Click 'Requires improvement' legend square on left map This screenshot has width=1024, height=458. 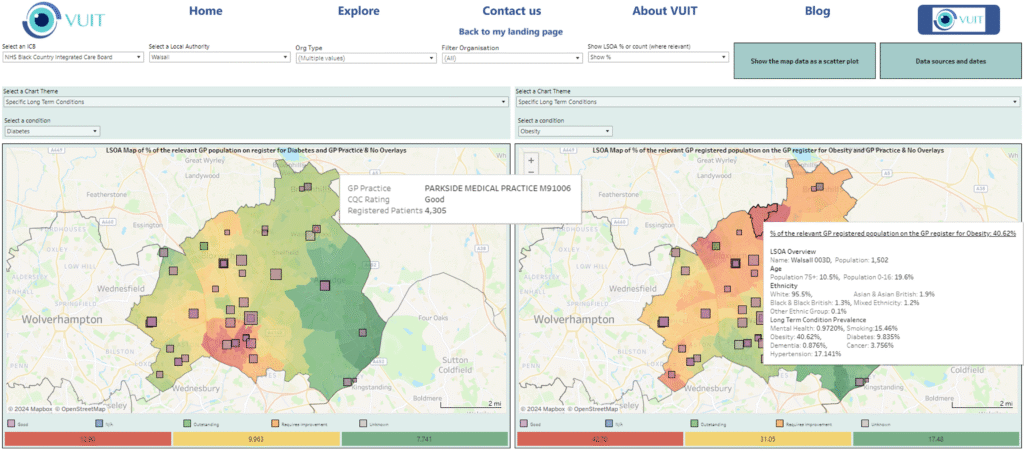(x=272, y=423)
